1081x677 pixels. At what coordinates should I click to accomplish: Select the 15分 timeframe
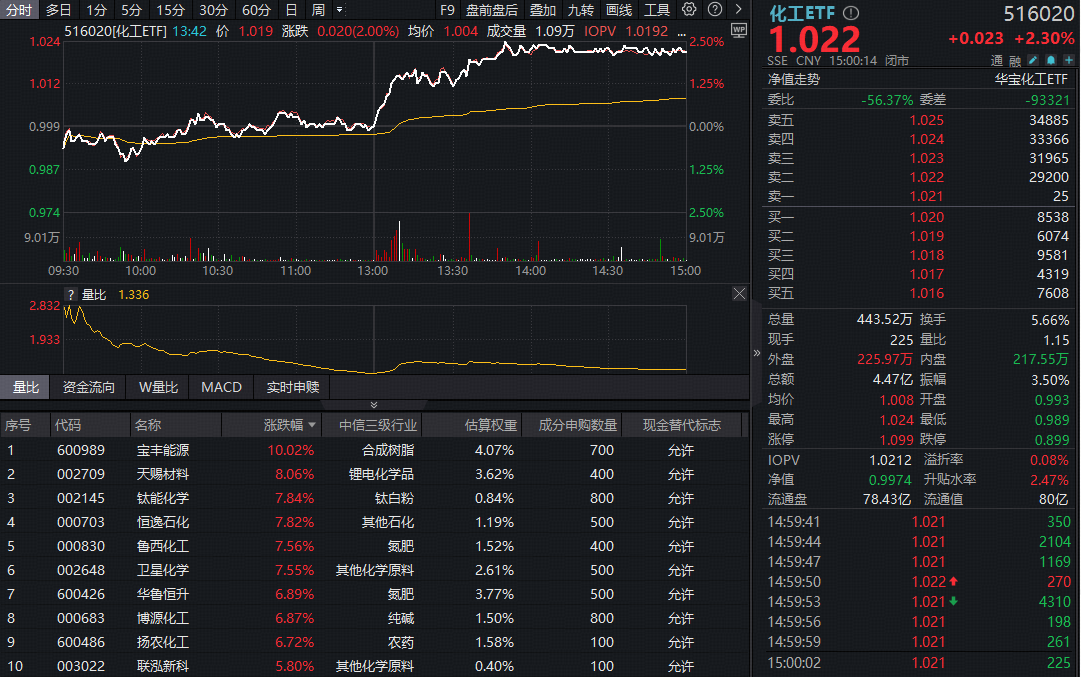coord(170,10)
